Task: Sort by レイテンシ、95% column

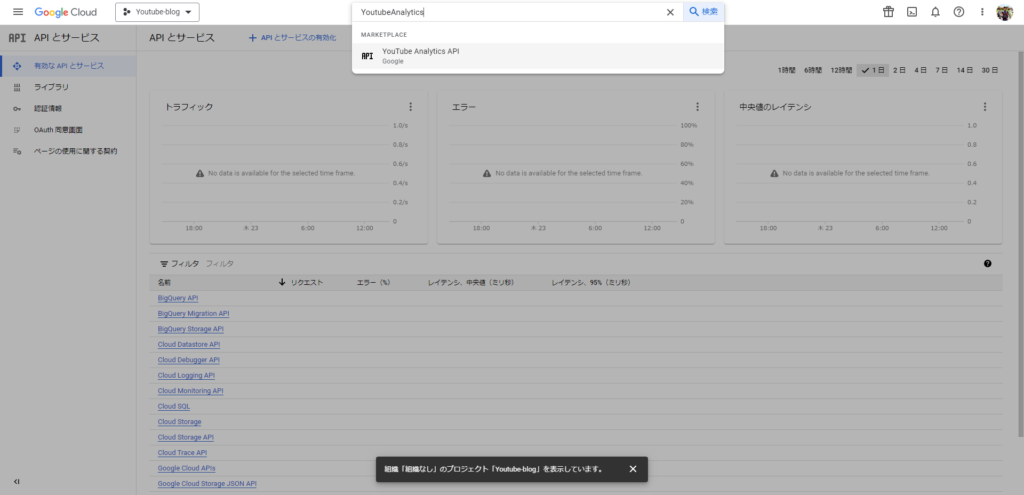Action: [590, 282]
